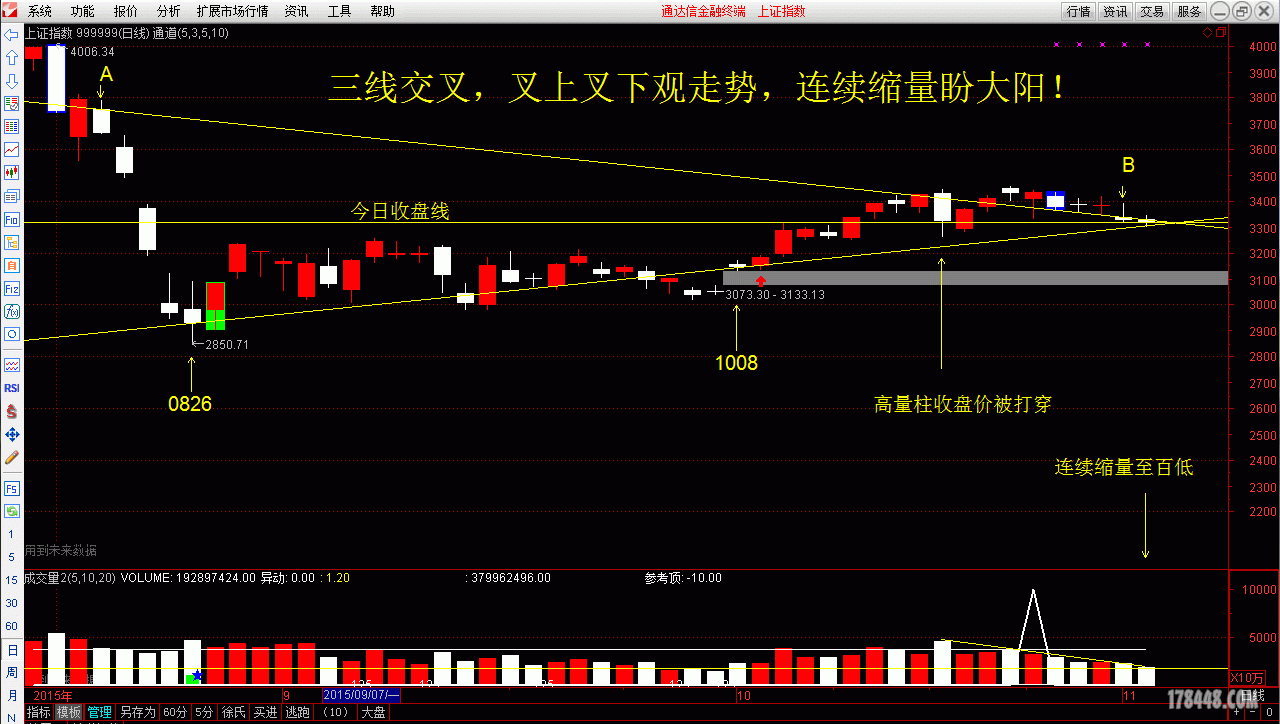This screenshot has height=724, width=1280.
Task: Click the down arrow sidebar icon
Action: point(12,81)
